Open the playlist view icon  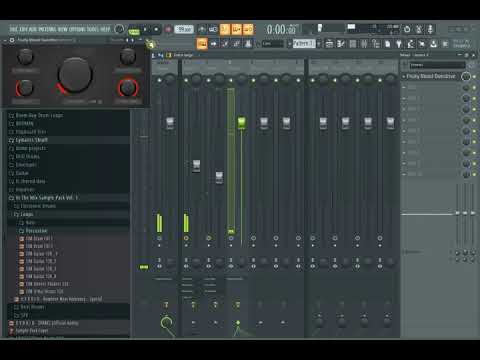coord(329,44)
